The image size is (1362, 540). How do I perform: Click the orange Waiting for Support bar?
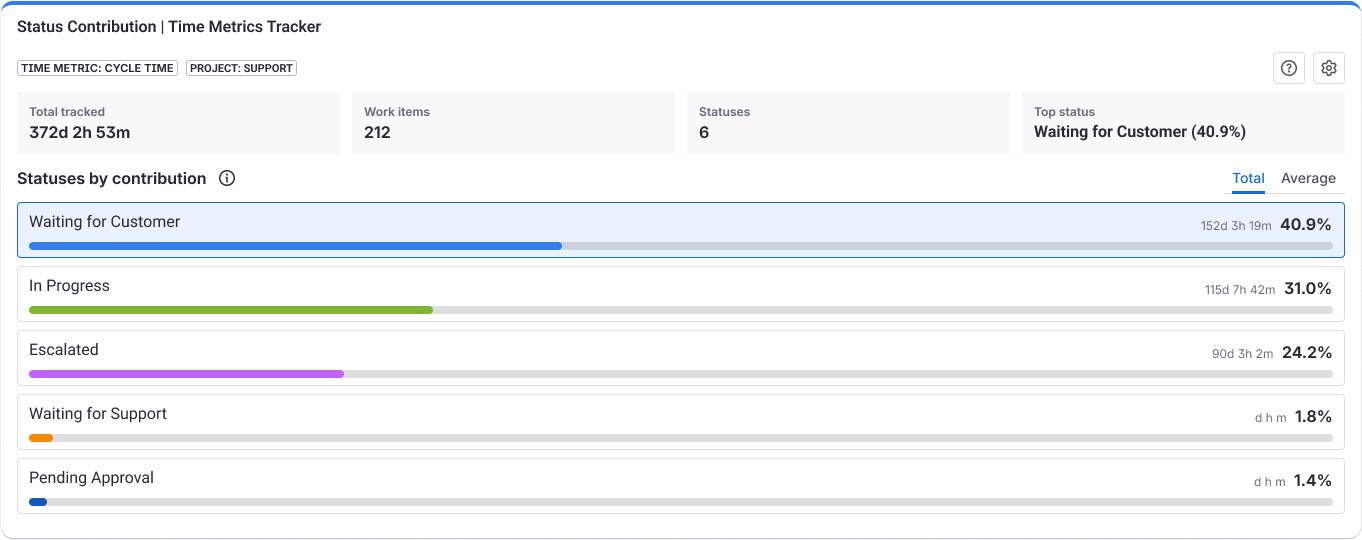coord(41,438)
